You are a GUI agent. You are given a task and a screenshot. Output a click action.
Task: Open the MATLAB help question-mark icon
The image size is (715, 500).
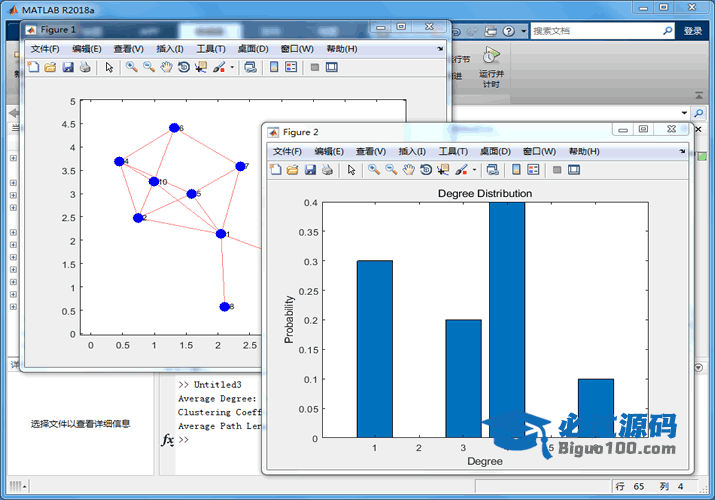click(508, 31)
